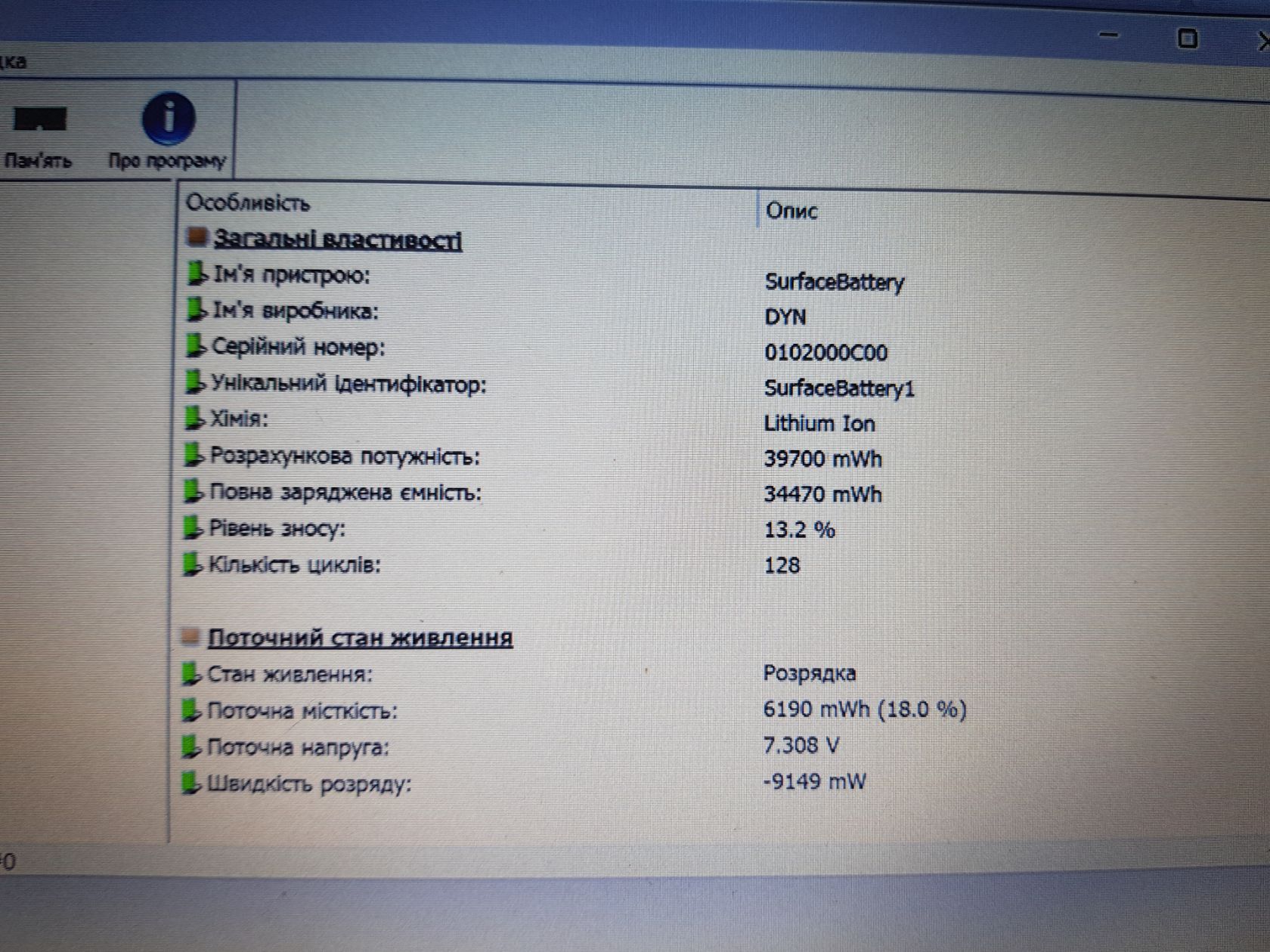Click the Lithium Ion value
1270x952 pixels.
[x=819, y=423]
